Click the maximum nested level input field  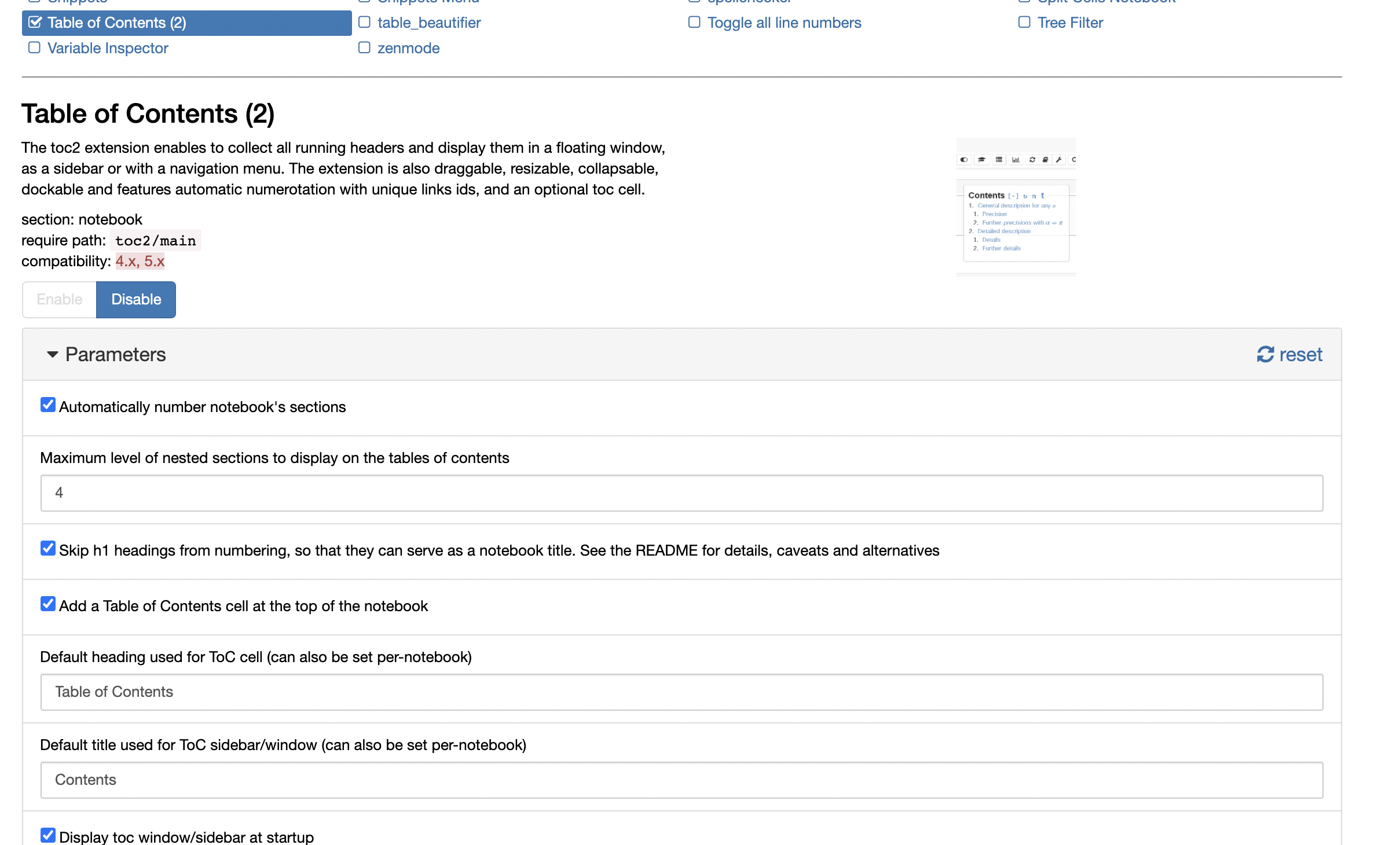pyautogui.click(x=681, y=493)
